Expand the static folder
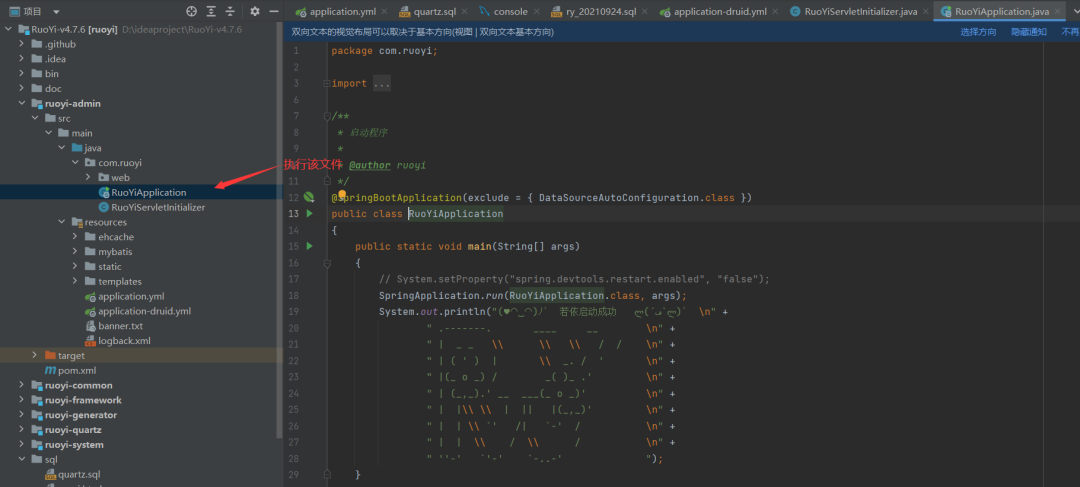 point(75,267)
